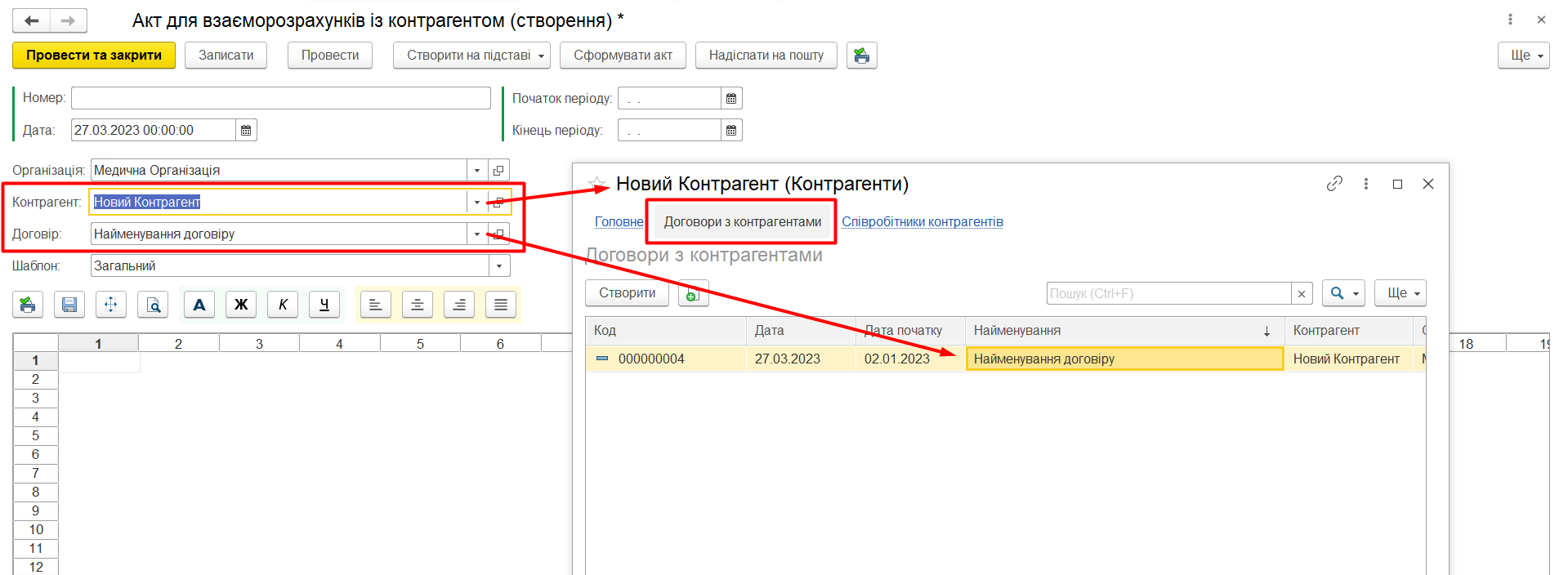Open calendar picker for Дата field
This screenshot has width=1568, height=575.
(246, 131)
